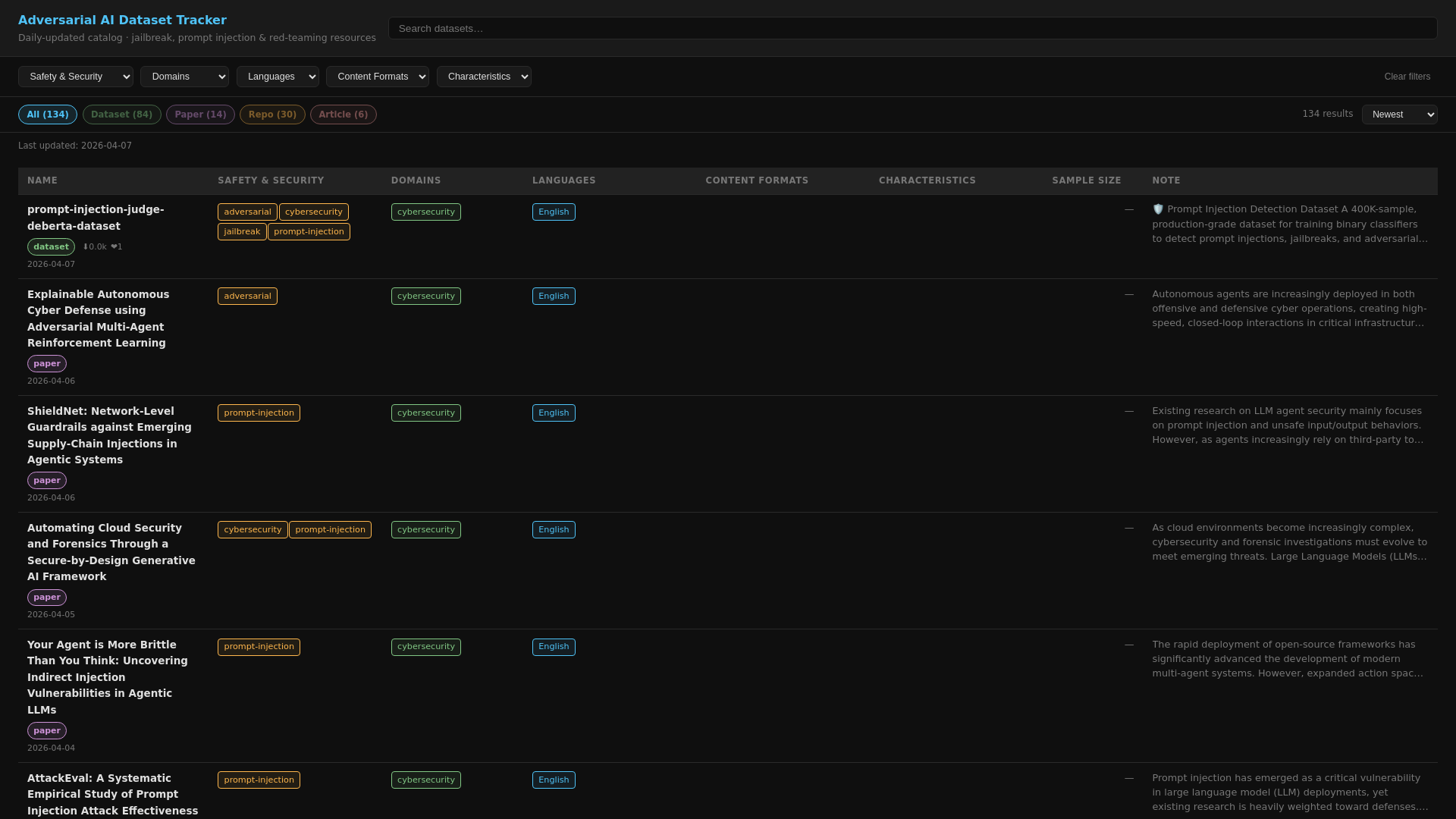1456x819 pixels.
Task: Select the All (134) tab
Action: (48, 115)
